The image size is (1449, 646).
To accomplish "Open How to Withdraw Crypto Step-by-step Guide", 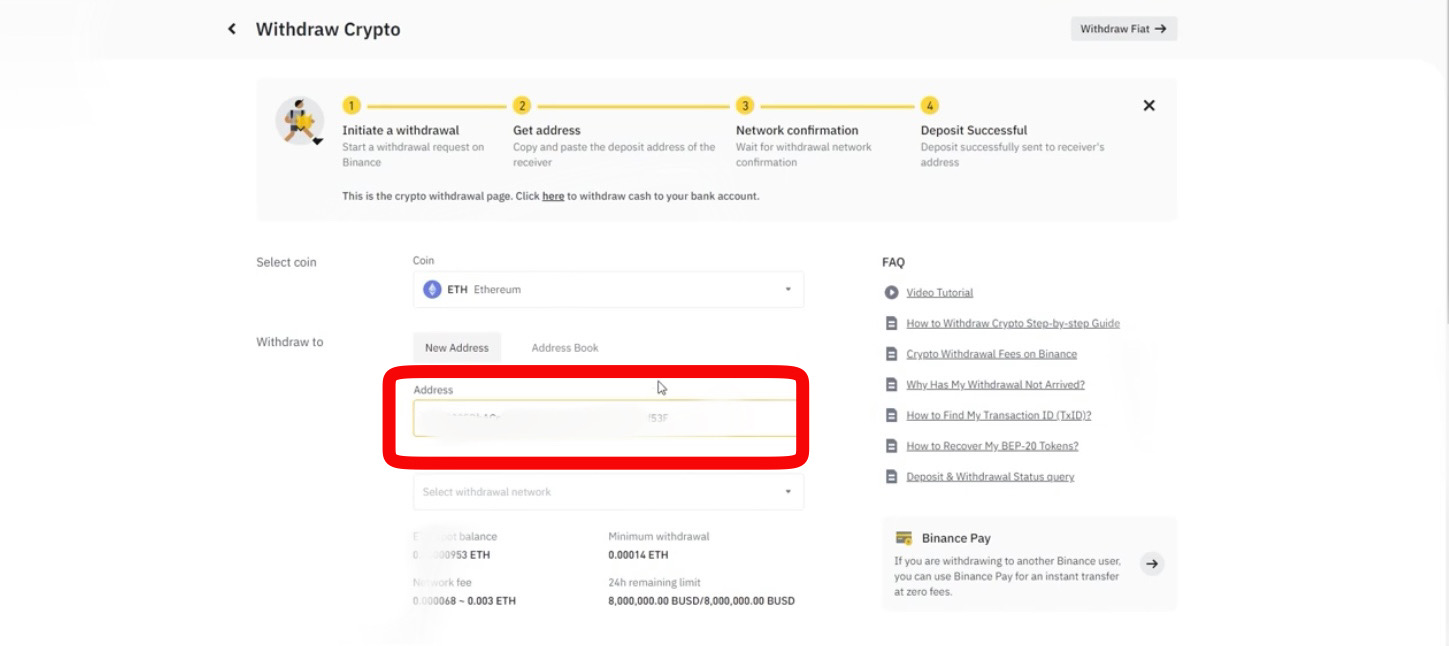I will 1012,323.
